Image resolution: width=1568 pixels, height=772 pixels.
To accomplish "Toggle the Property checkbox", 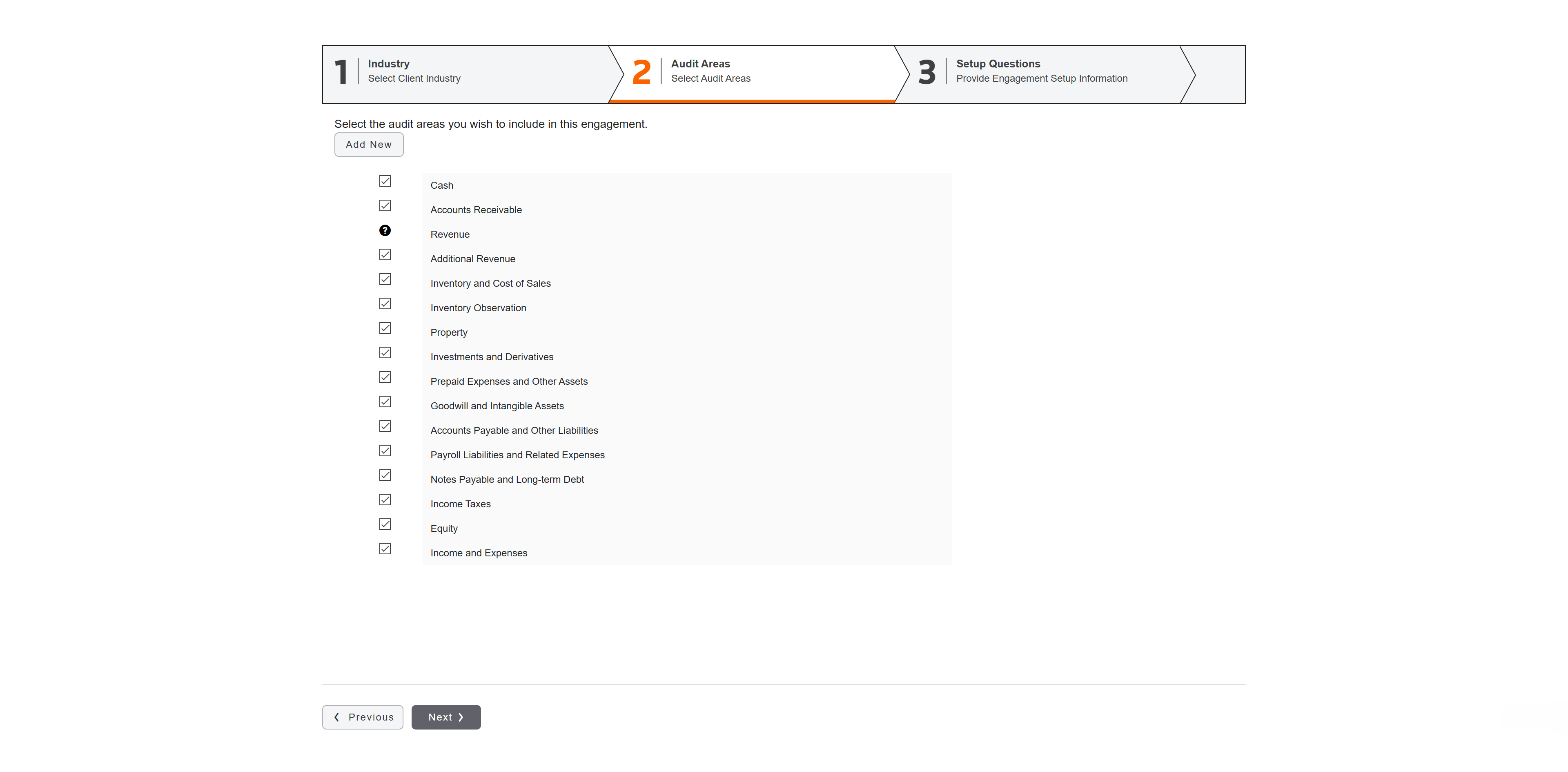I will pyautogui.click(x=385, y=328).
